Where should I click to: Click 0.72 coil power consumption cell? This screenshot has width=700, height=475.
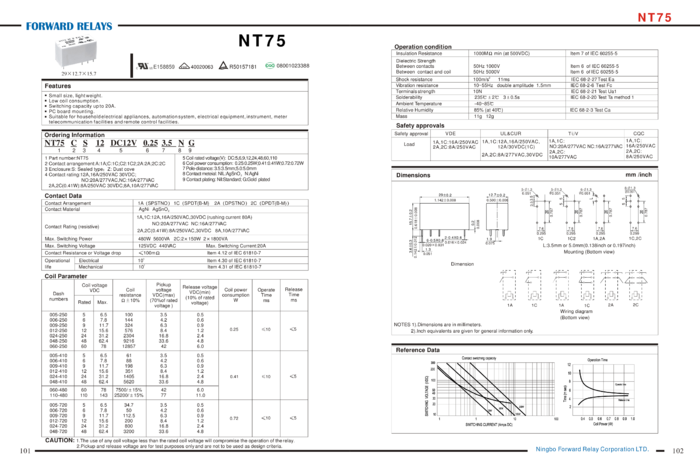[234, 418]
